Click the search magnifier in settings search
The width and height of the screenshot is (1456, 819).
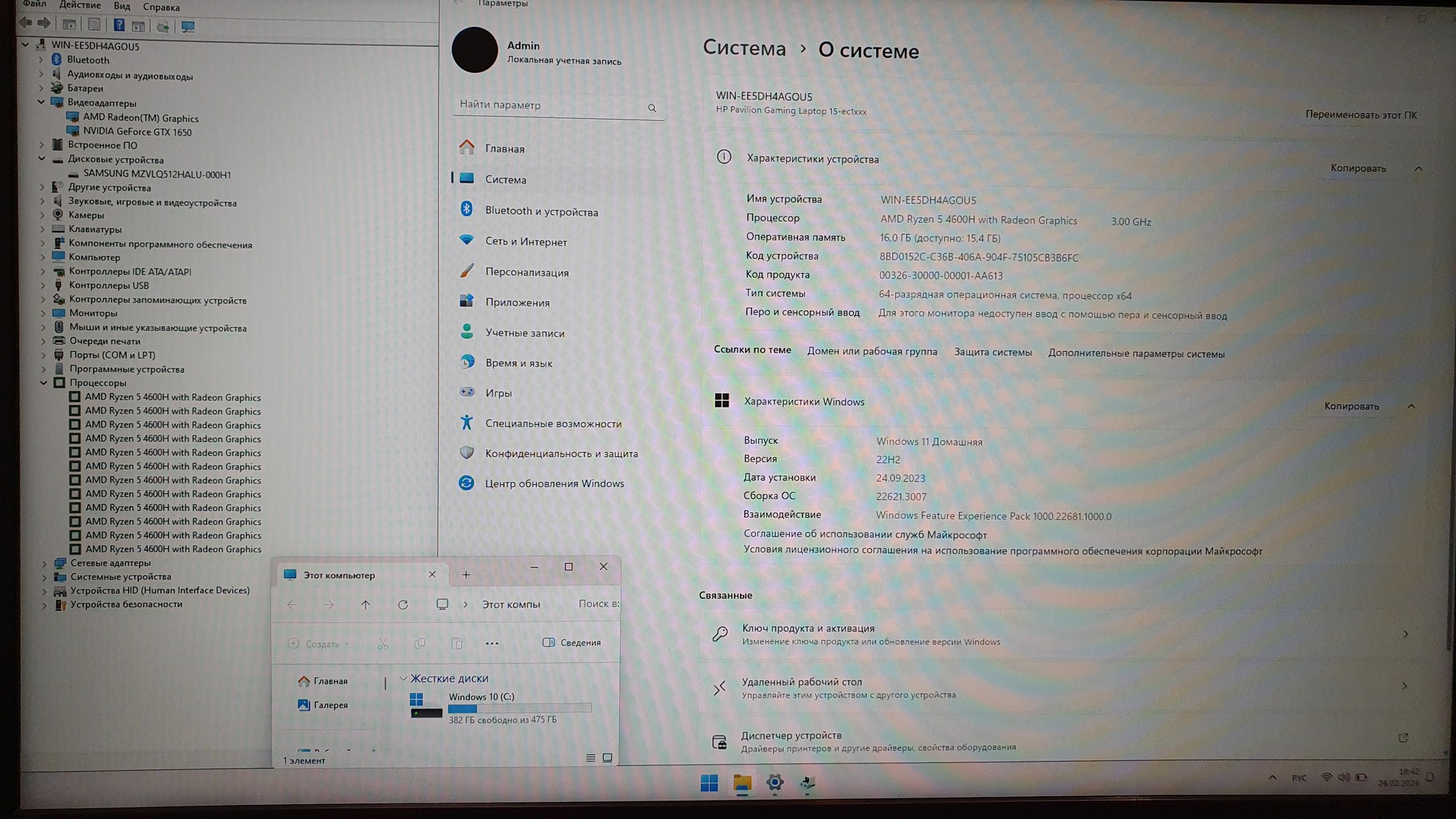coord(652,108)
